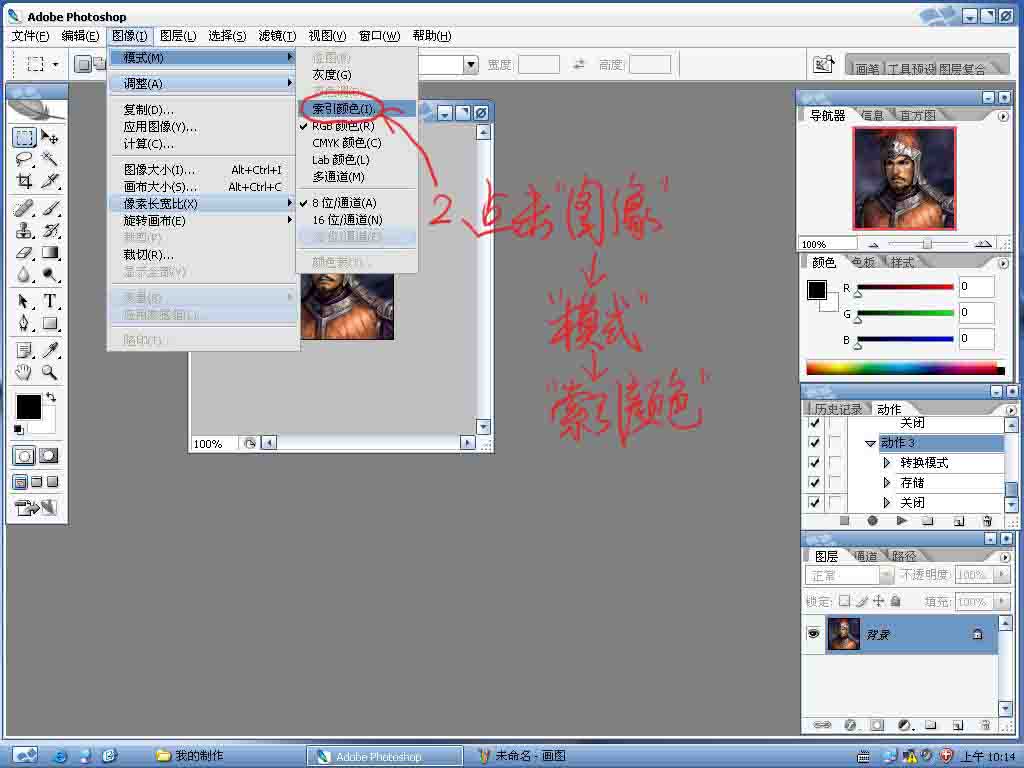Select the Eyedropper tool
1024x768 pixels.
click(x=50, y=351)
